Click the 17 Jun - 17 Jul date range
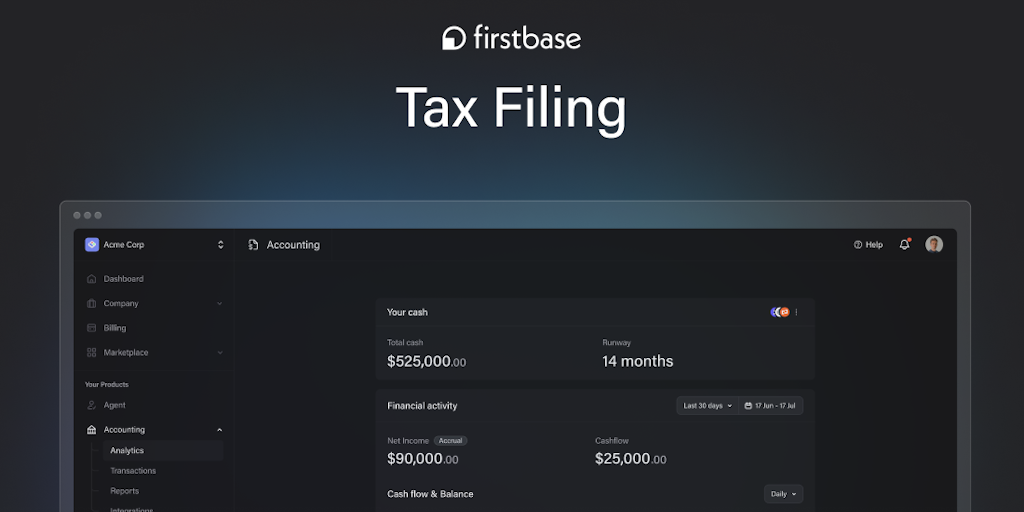Screen dimensions: 1024x512 pos(772,406)
